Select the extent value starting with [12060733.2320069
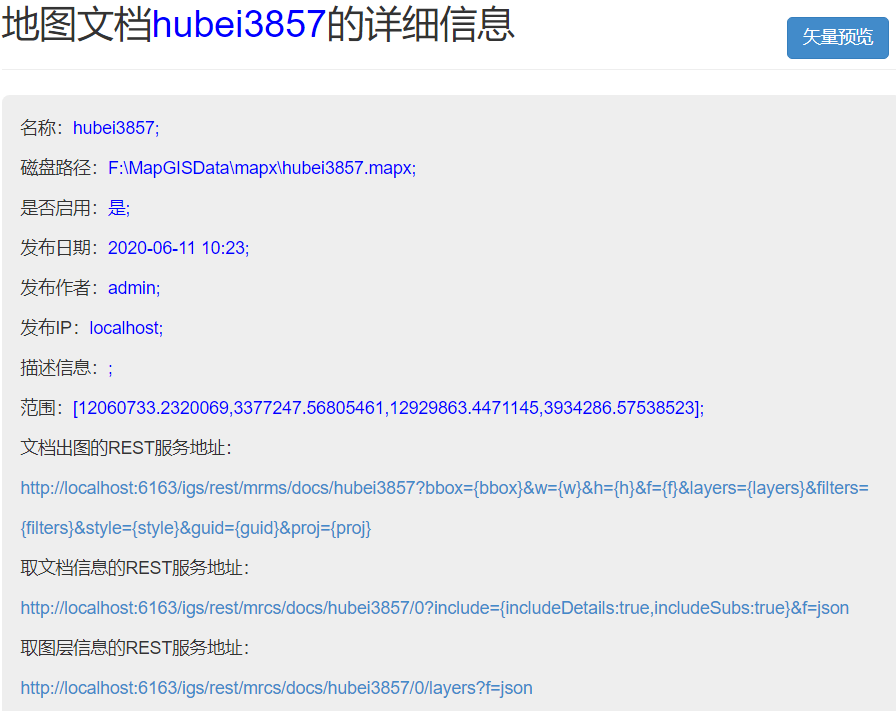 388,408
